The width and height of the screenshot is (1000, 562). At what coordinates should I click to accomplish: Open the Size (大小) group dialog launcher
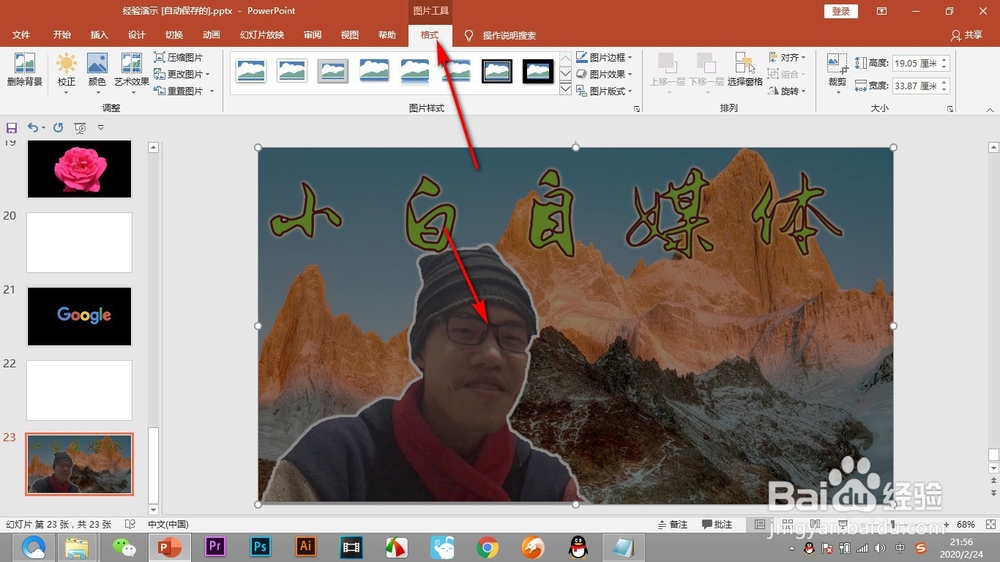pos(950,109)
